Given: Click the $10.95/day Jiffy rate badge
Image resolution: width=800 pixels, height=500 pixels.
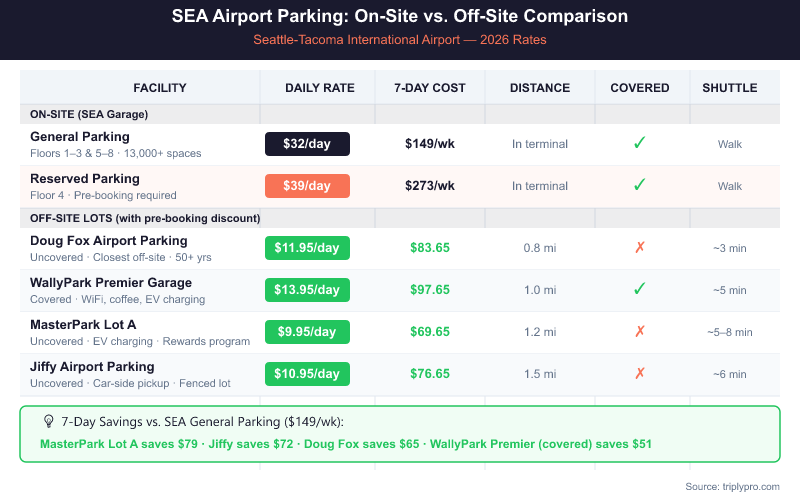Looking at the screenshot, I should [307, 374].
